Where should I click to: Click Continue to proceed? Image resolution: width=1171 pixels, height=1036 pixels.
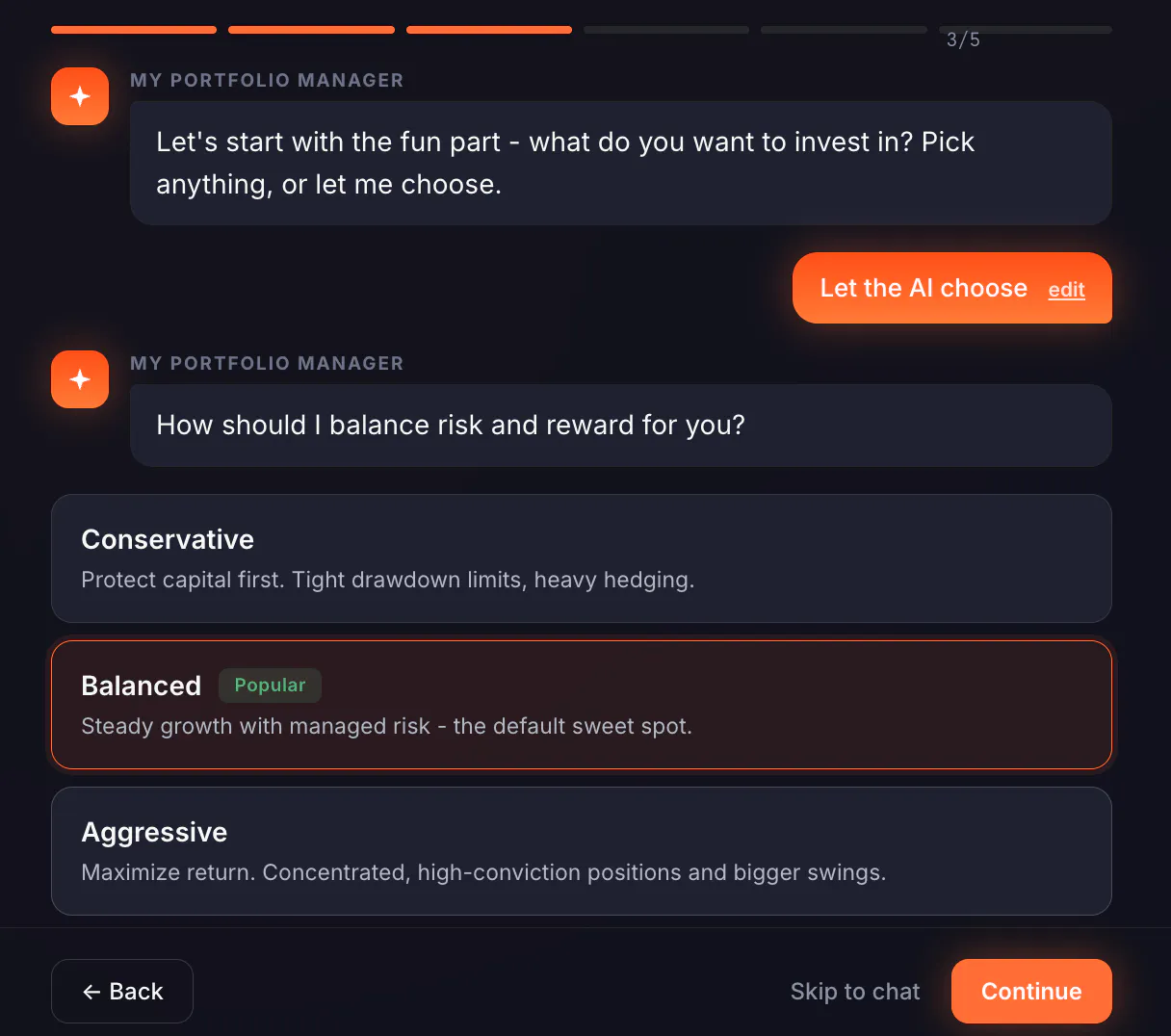pyautogui.click(x=1031, y=991)
